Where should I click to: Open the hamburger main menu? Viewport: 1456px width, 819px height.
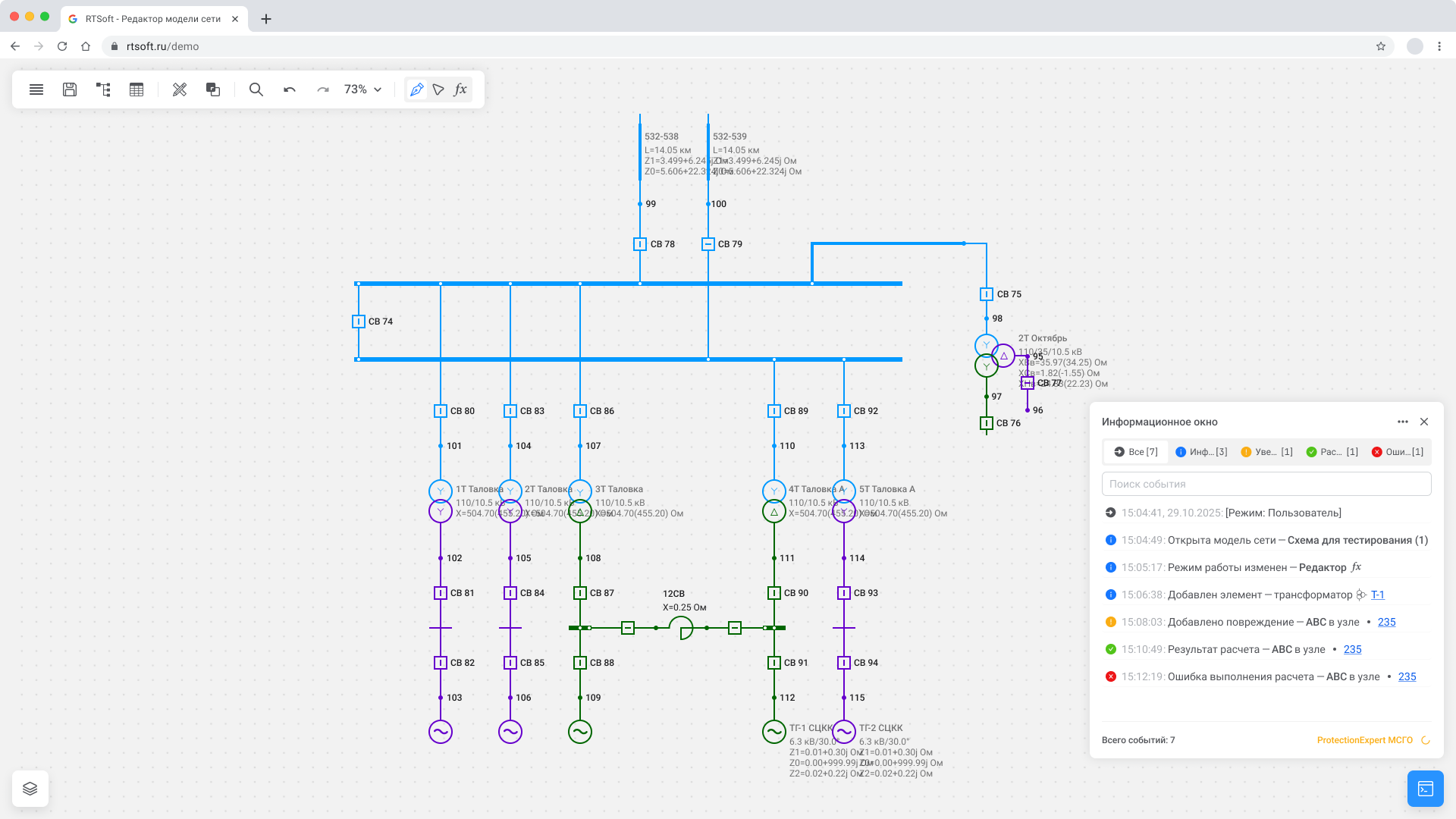pos(36,89)
